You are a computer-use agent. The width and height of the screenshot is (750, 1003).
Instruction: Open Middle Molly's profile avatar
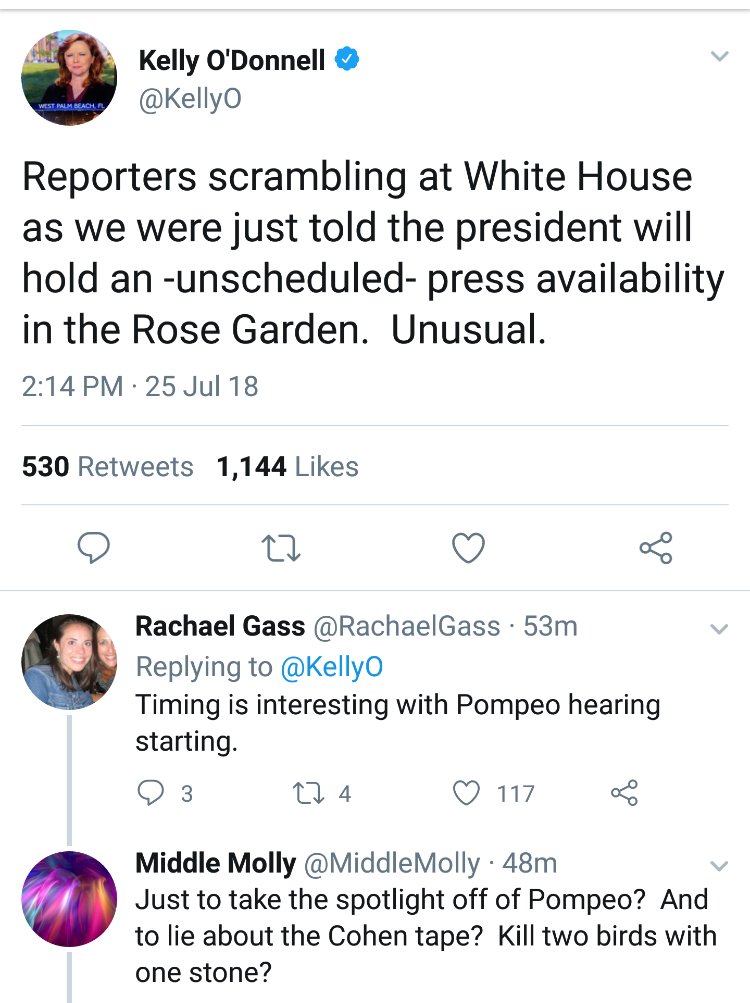pyautogui.click(x=69, y=899)
